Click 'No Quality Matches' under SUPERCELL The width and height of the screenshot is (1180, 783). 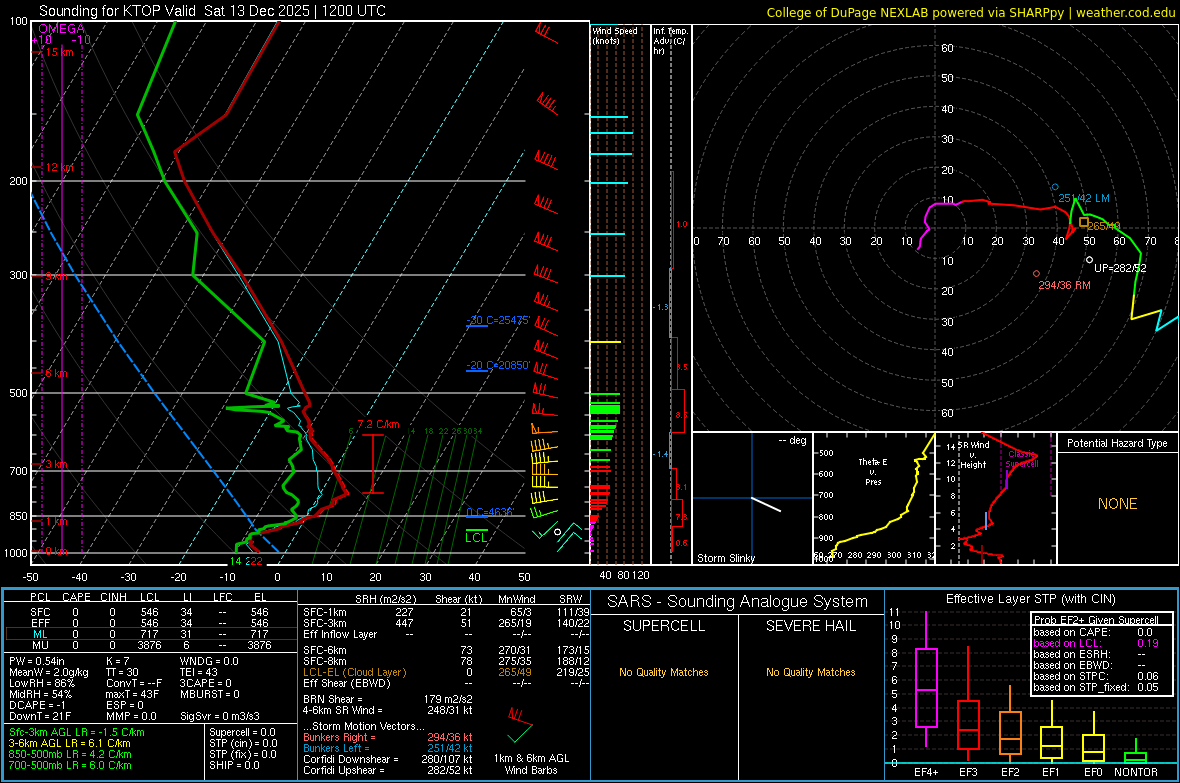(x=664, y=672)
